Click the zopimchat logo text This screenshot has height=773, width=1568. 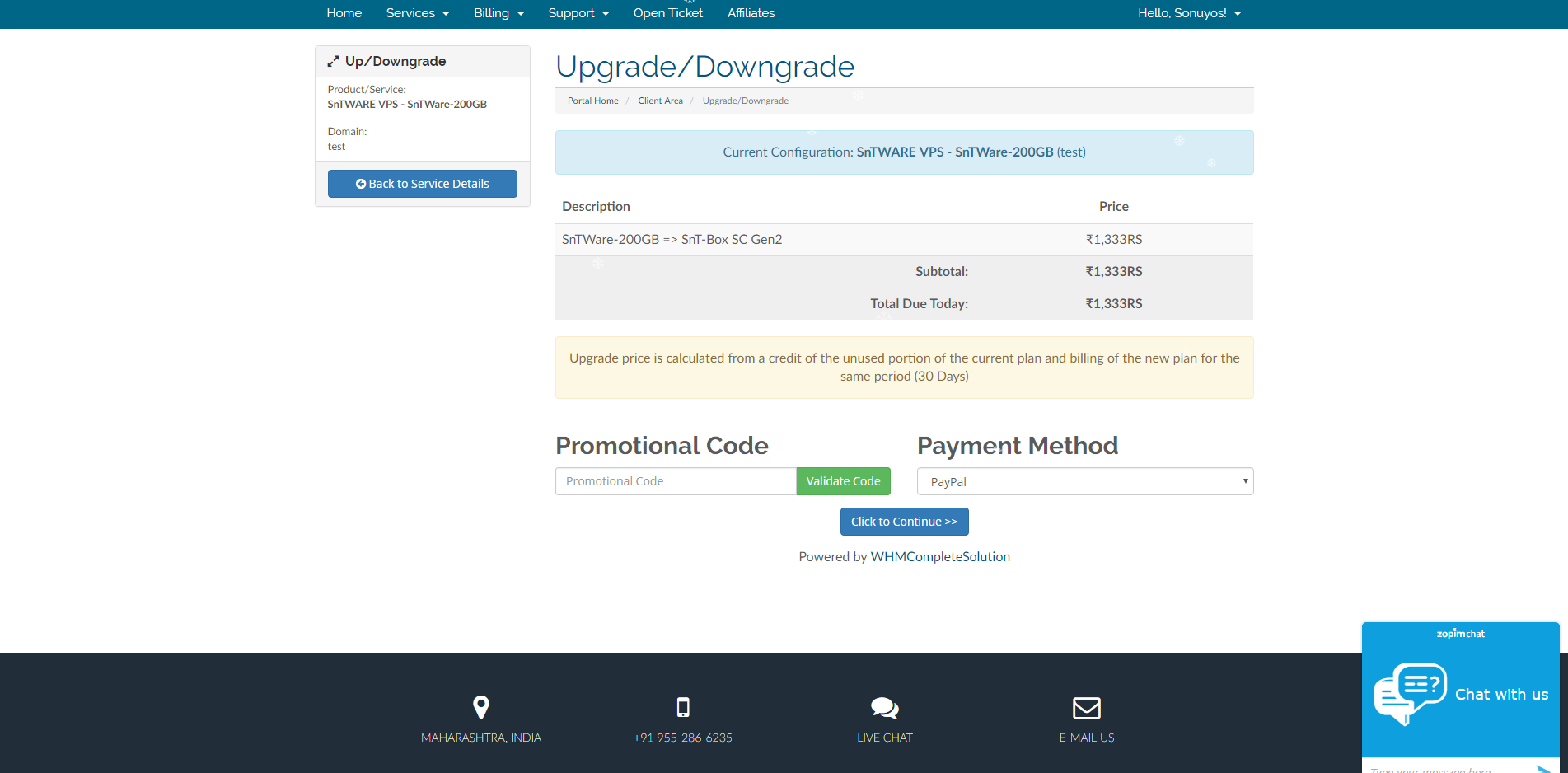click(x=1461, y=634)
